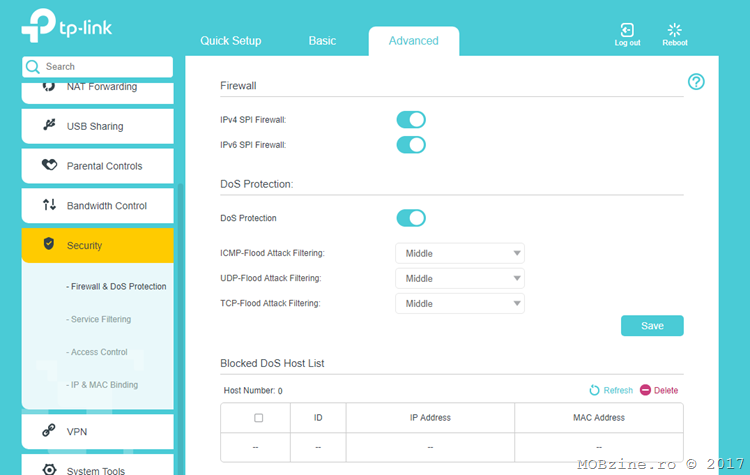750x475 pixels.
Task: Check the select-all checkbox in host table
Action: coord(259,418)
